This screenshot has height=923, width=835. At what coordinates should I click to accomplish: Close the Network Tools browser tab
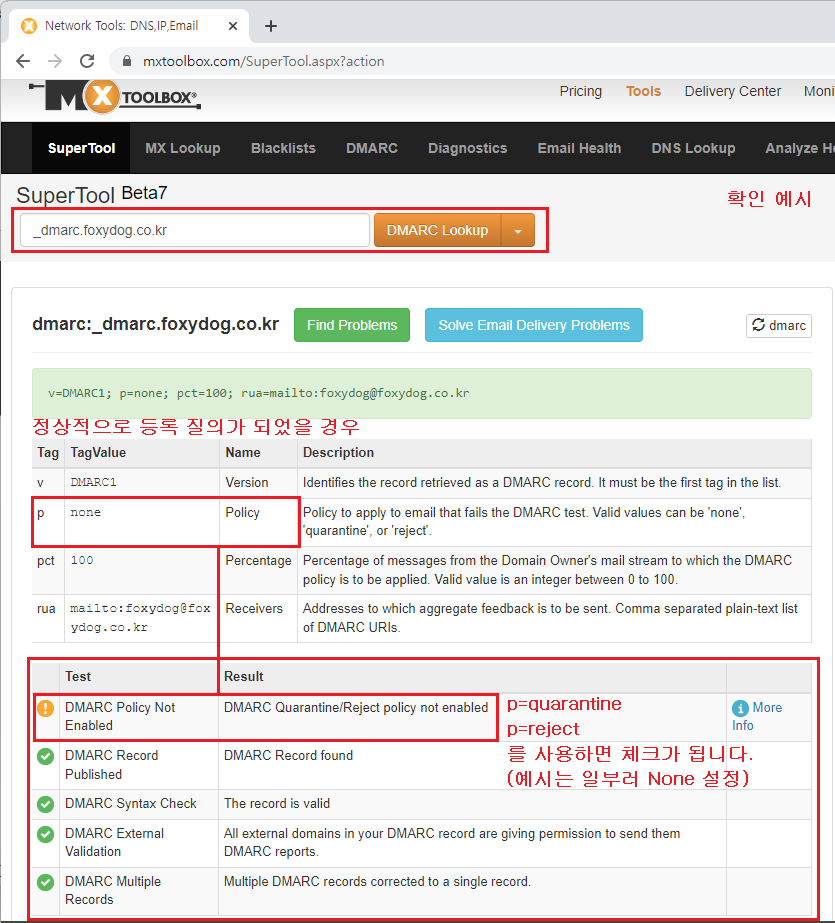click(232, 26)
